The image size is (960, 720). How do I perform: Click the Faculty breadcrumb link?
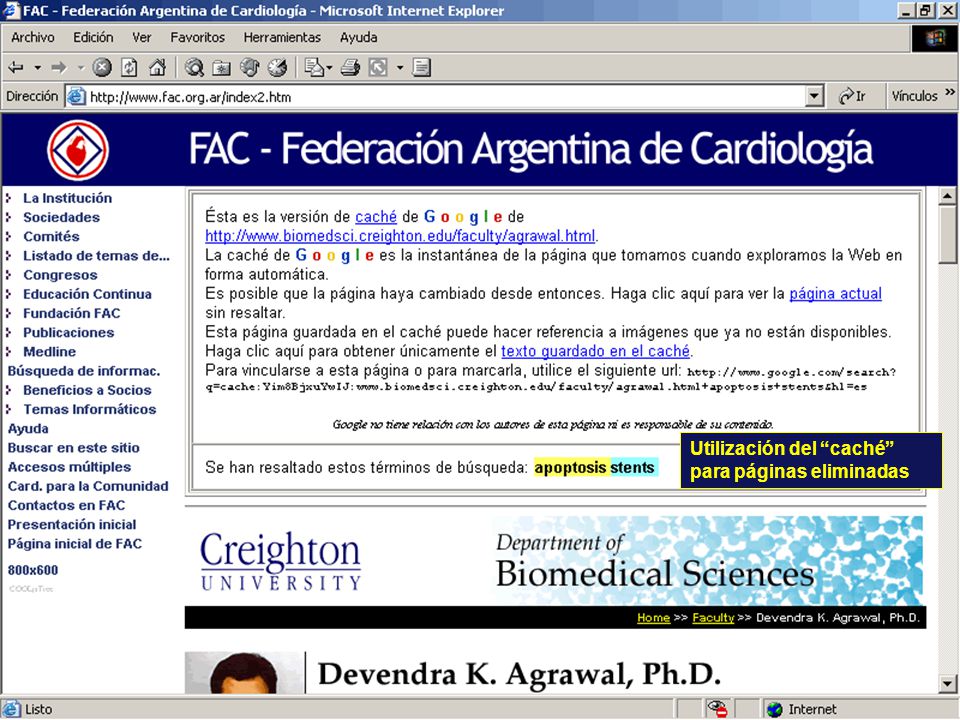[x=713, y=618]
